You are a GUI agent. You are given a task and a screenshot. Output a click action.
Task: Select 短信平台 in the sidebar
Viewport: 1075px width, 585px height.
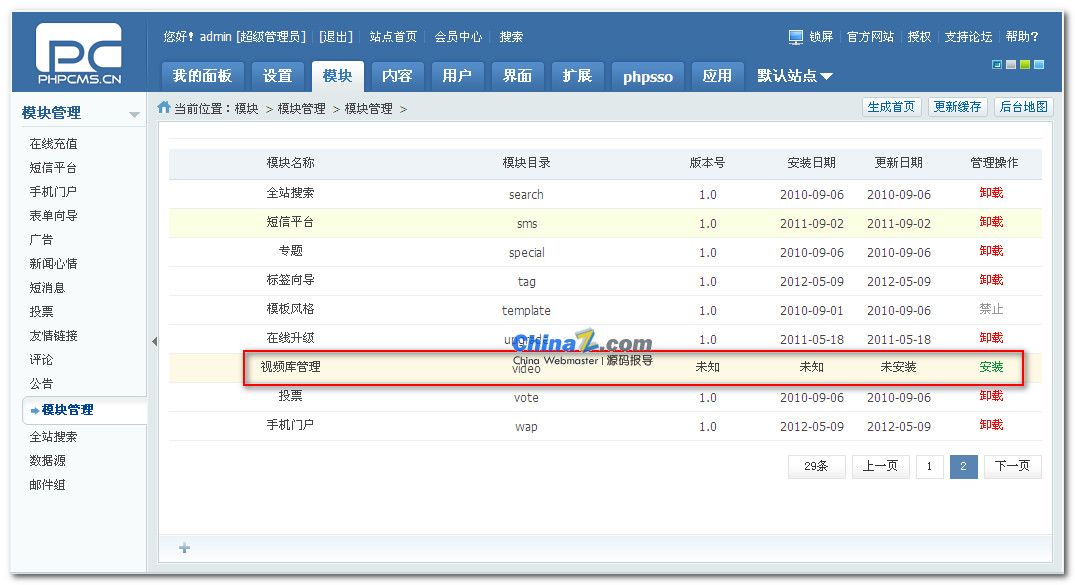click(53, 168)
